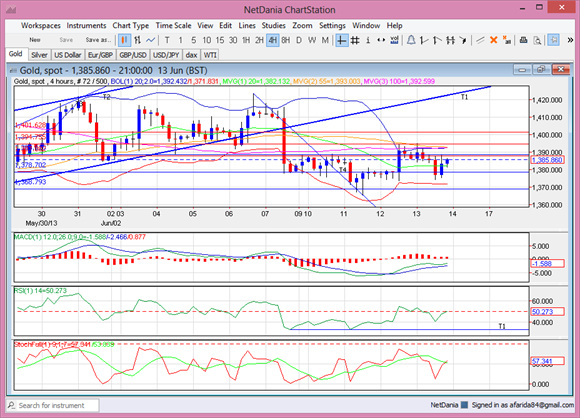Click the New toolbar button
Viewport: 580px width, 418px height.
tap(35, 40)
